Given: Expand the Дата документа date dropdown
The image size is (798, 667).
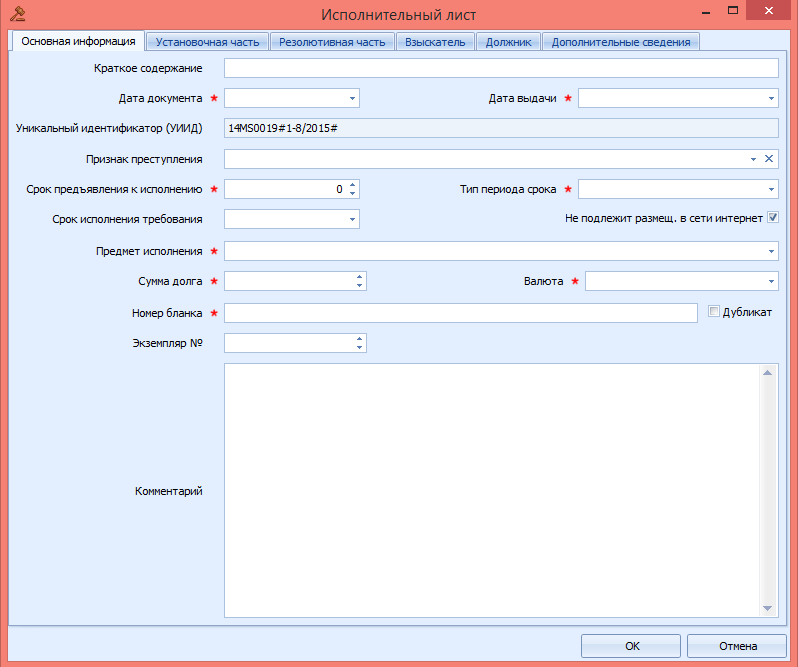Looking at the screenshot, I should tap(352, 98).
